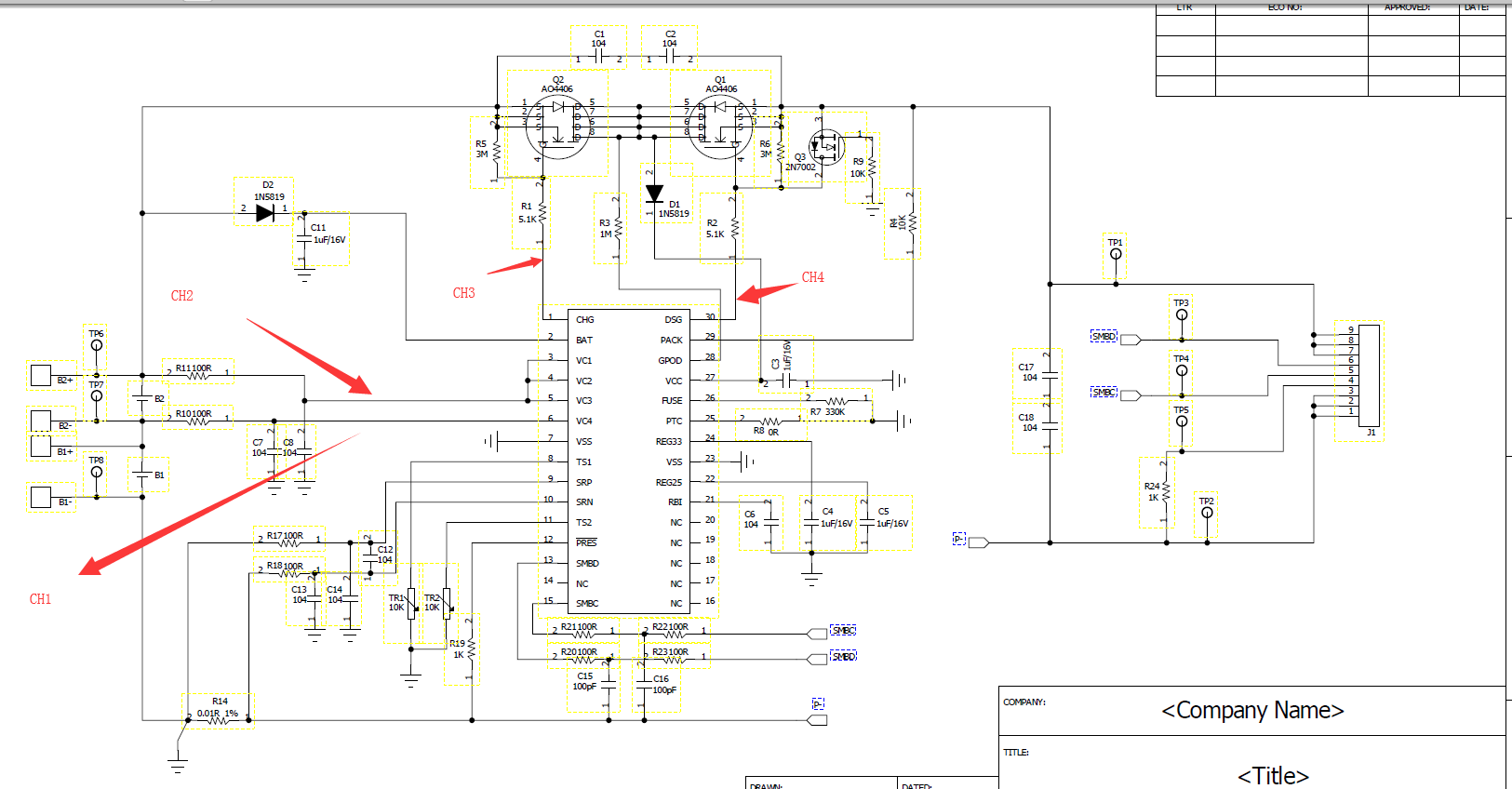
Task: Click the REG25 pin label on IC
Action: pos(668,483)
